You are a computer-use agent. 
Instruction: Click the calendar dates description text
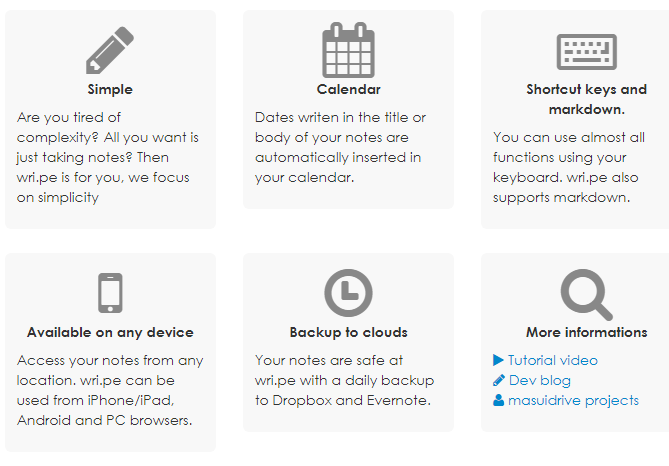341,148
